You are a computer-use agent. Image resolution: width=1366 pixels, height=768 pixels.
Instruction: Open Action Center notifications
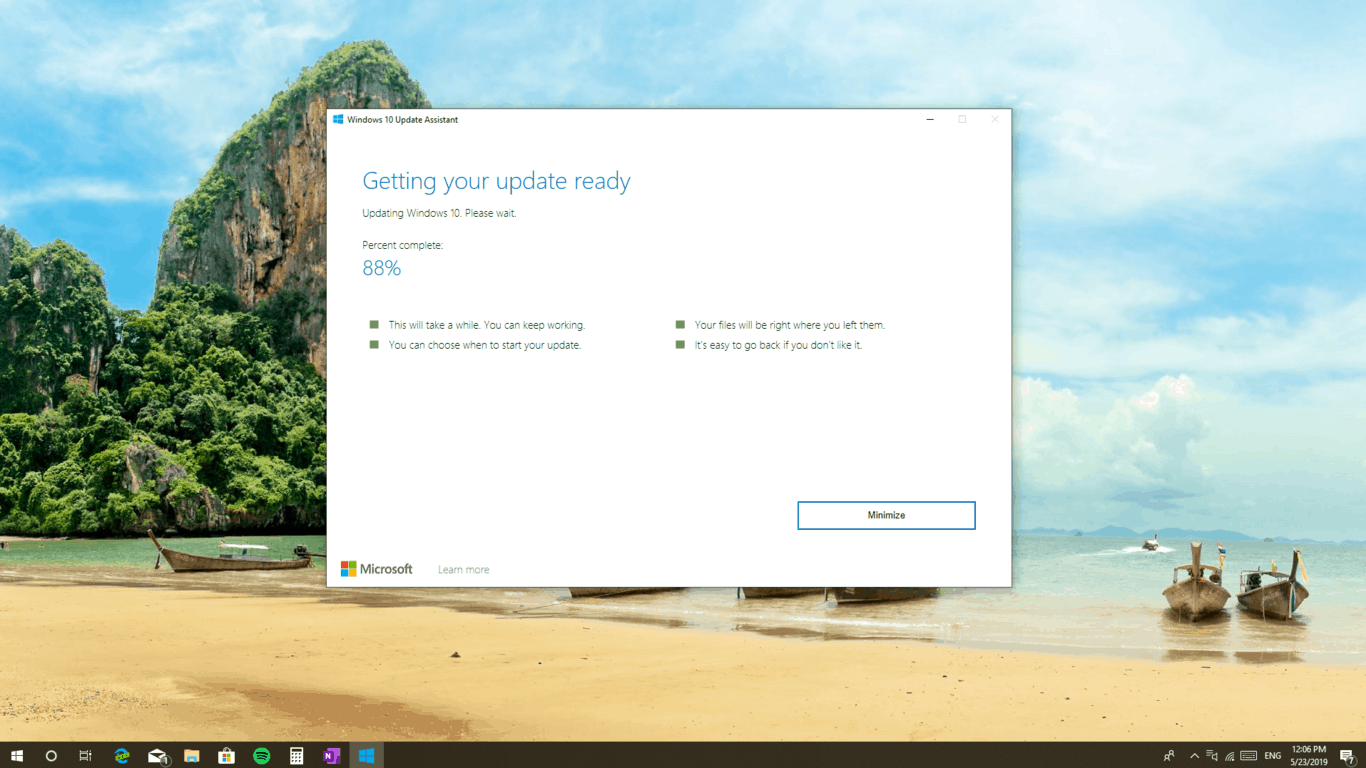point(1347,756)
